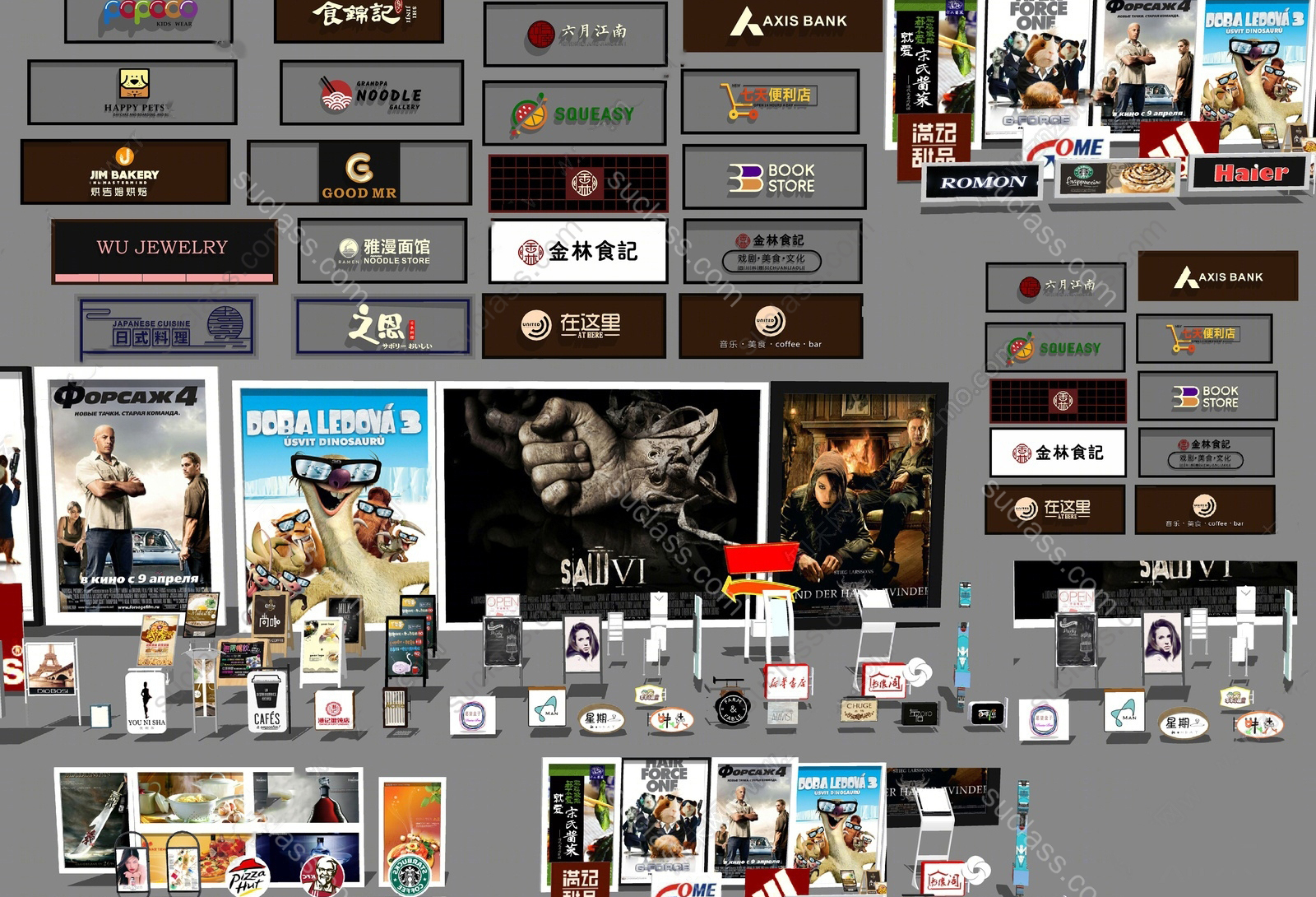Click the Pizza Hut logo

[248, 877]
